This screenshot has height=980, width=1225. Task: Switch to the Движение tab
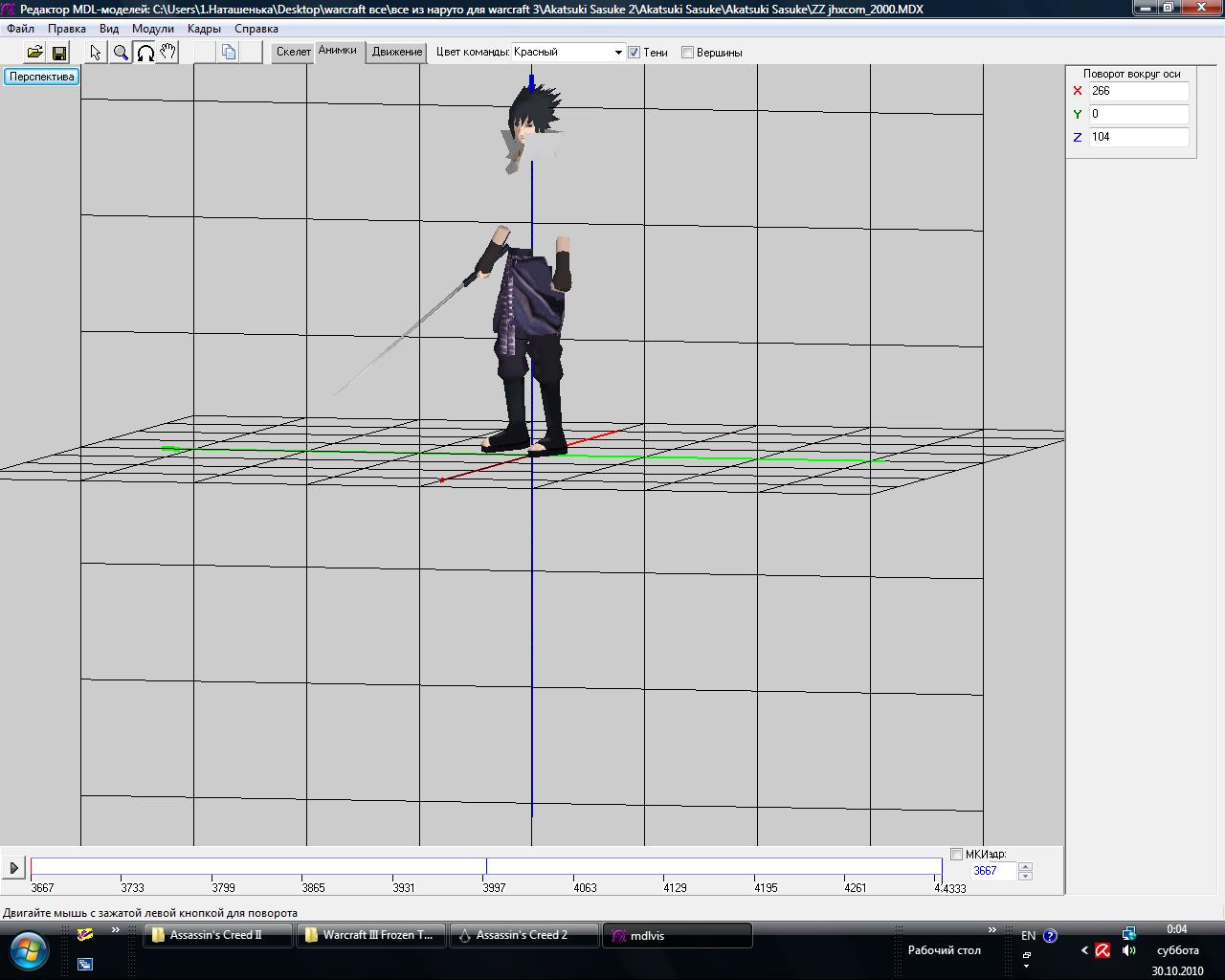(x=397, y=52)
